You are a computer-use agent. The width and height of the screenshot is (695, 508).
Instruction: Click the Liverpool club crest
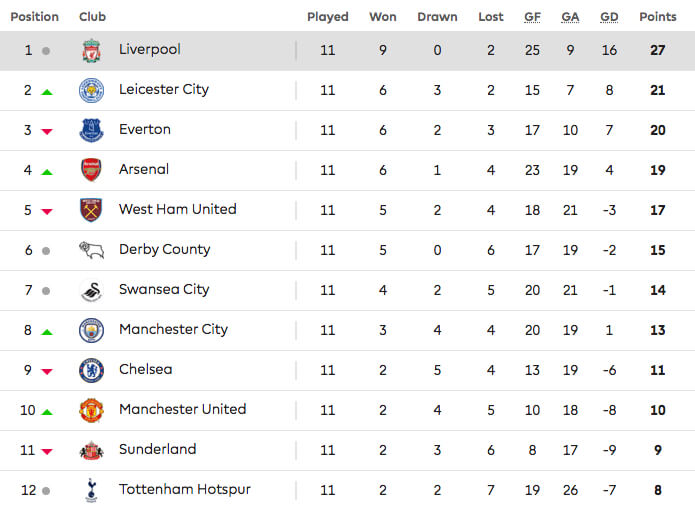(91, 51)
